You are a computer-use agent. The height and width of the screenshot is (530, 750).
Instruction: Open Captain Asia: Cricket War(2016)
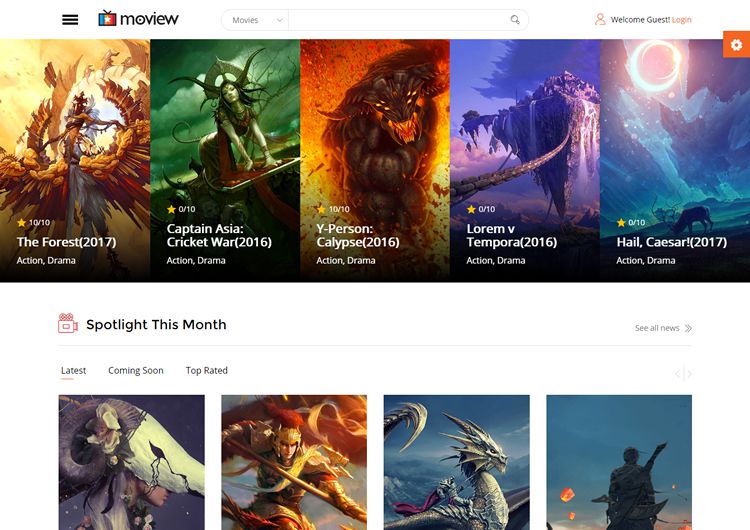click(219, 235)
